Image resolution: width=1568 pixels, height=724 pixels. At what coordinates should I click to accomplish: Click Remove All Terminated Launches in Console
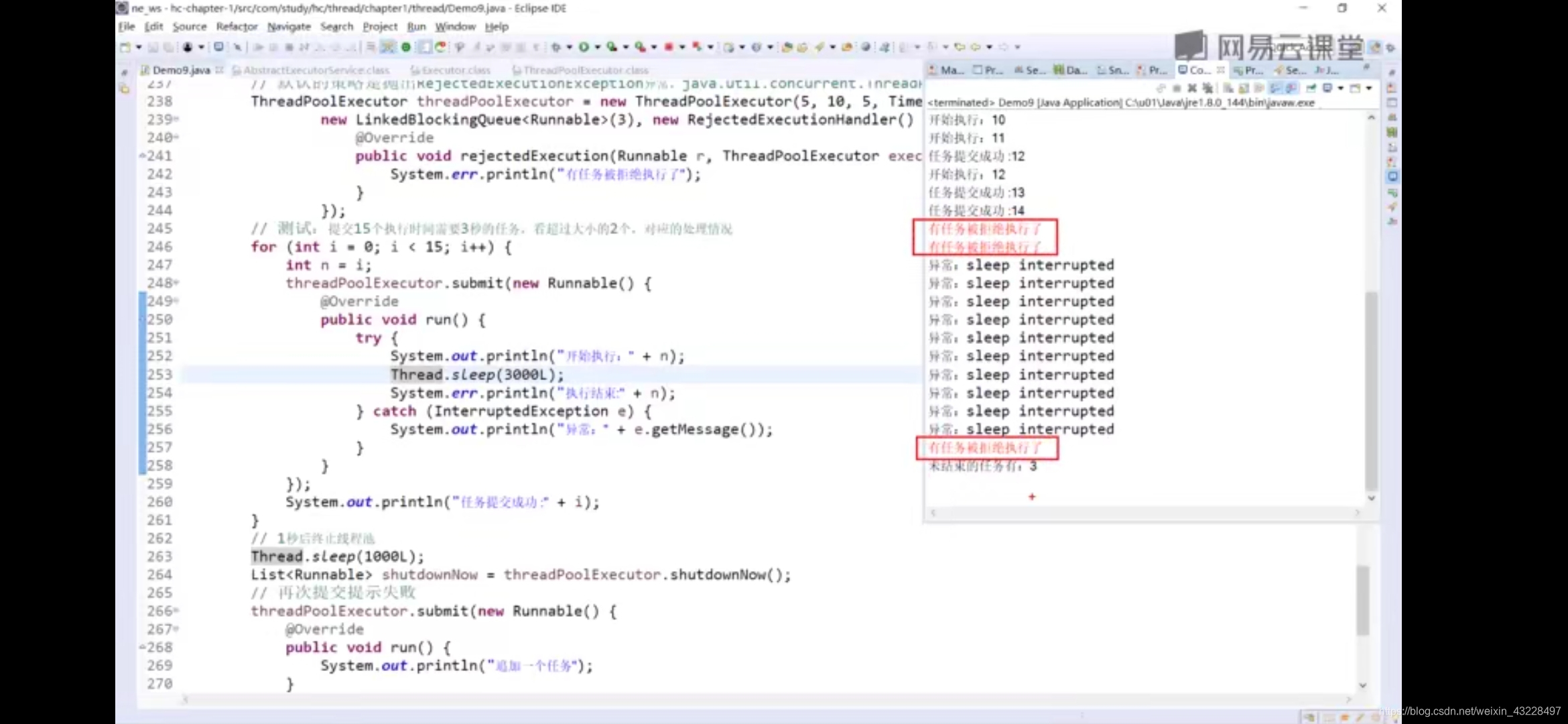[1207, 88]
